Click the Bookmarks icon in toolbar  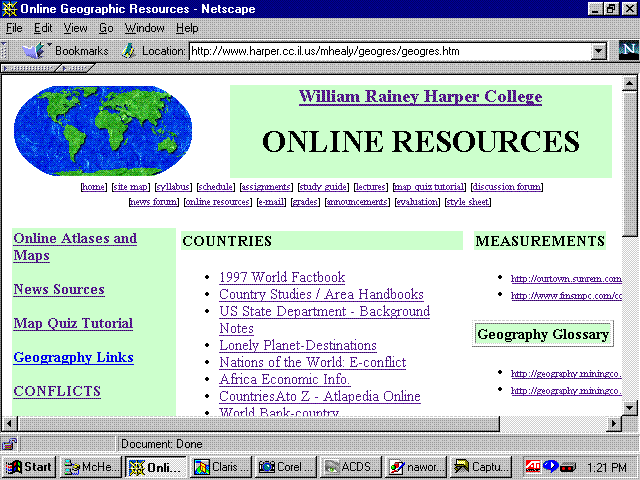[x=34, y=51]
